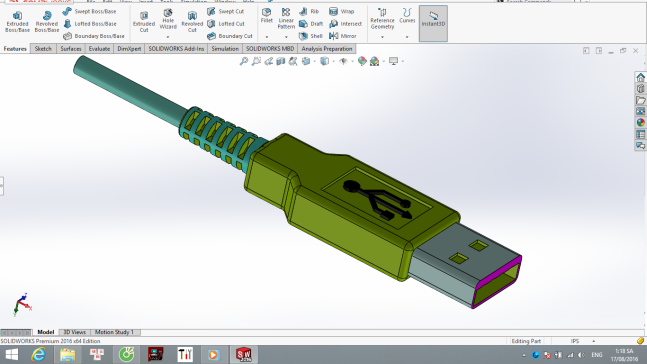Click Zoom to Fit in view toolbar
The width and height of the screenshot is (647, 364).
coord(244,61)
